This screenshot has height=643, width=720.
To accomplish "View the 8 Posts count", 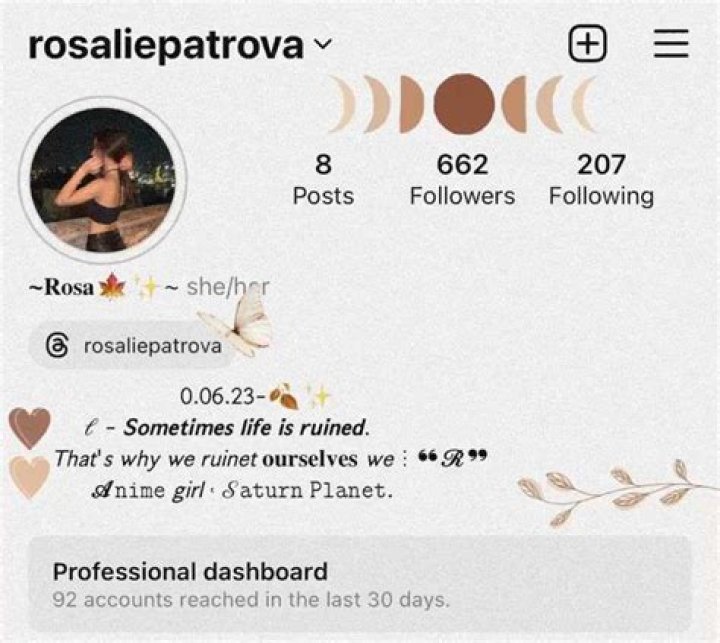I will (x=323, y=180).
